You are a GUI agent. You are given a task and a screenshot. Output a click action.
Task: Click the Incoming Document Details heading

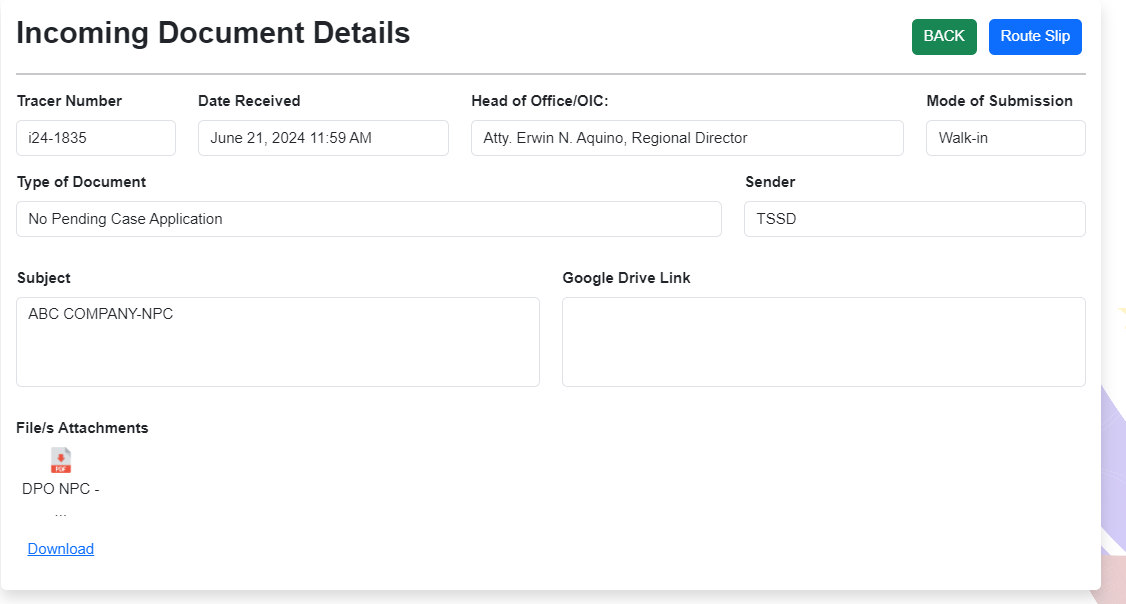tap(213, 33)
